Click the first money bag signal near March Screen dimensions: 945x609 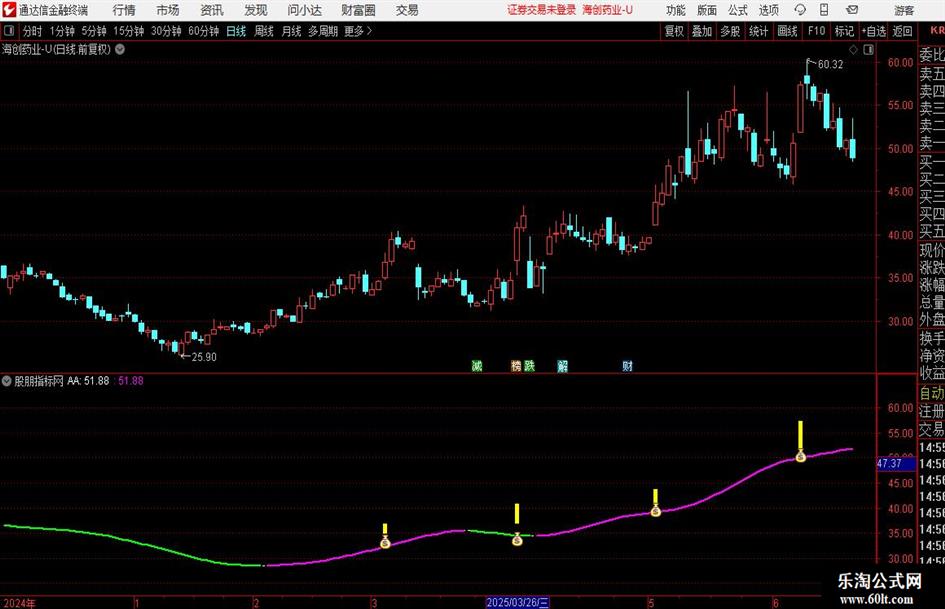click(x=385, y=542)
